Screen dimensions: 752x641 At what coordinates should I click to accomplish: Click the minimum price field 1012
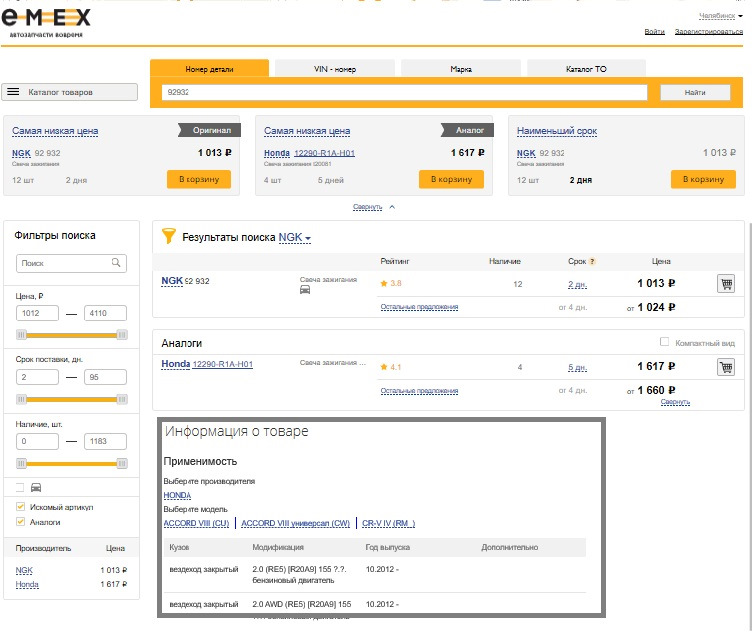click(37, 313)
